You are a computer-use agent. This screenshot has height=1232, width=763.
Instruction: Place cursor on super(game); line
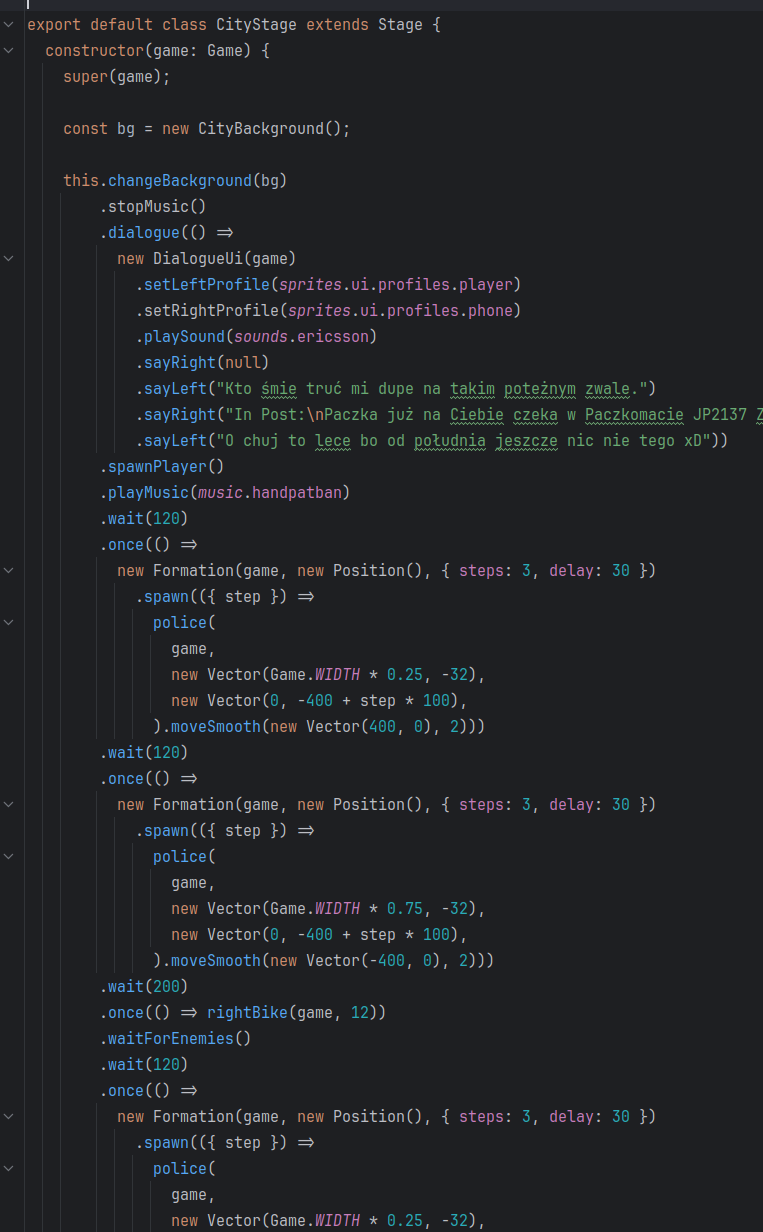pos(116,76)
